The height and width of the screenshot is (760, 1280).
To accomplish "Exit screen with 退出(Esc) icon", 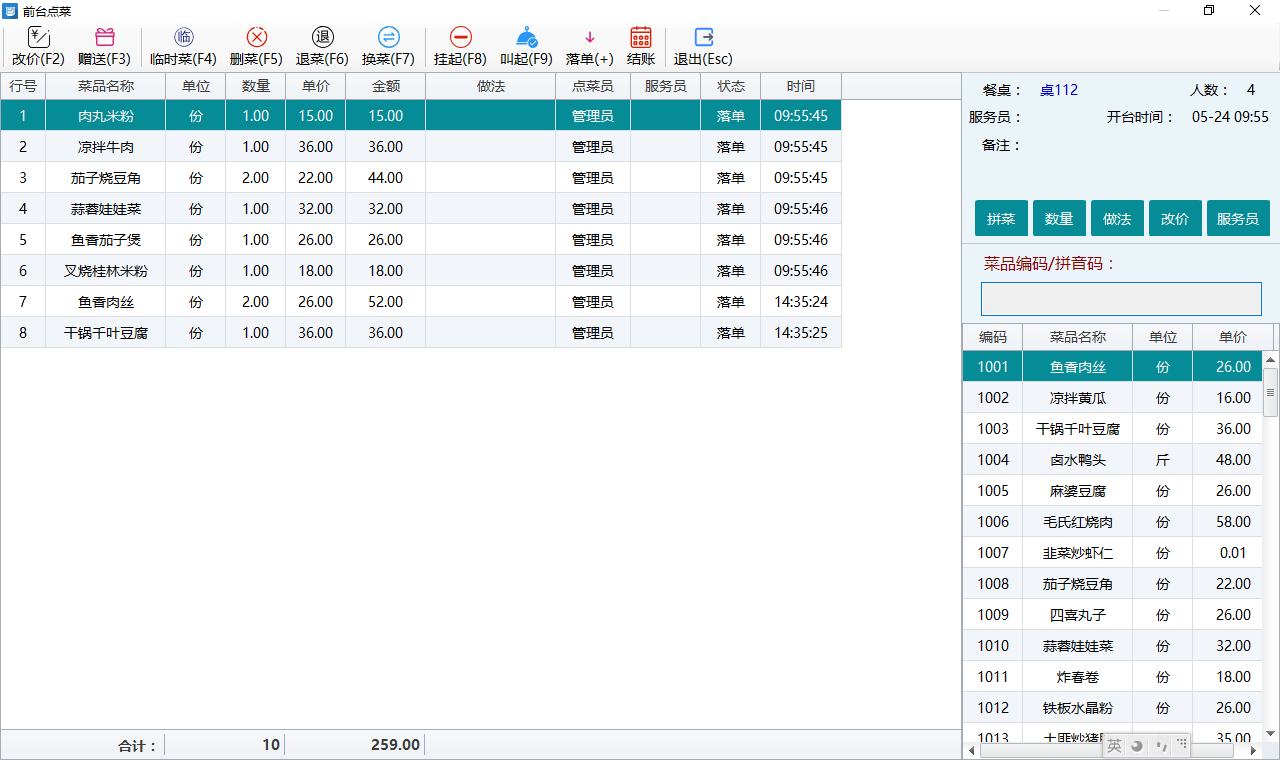I will [x=703, y=38].
